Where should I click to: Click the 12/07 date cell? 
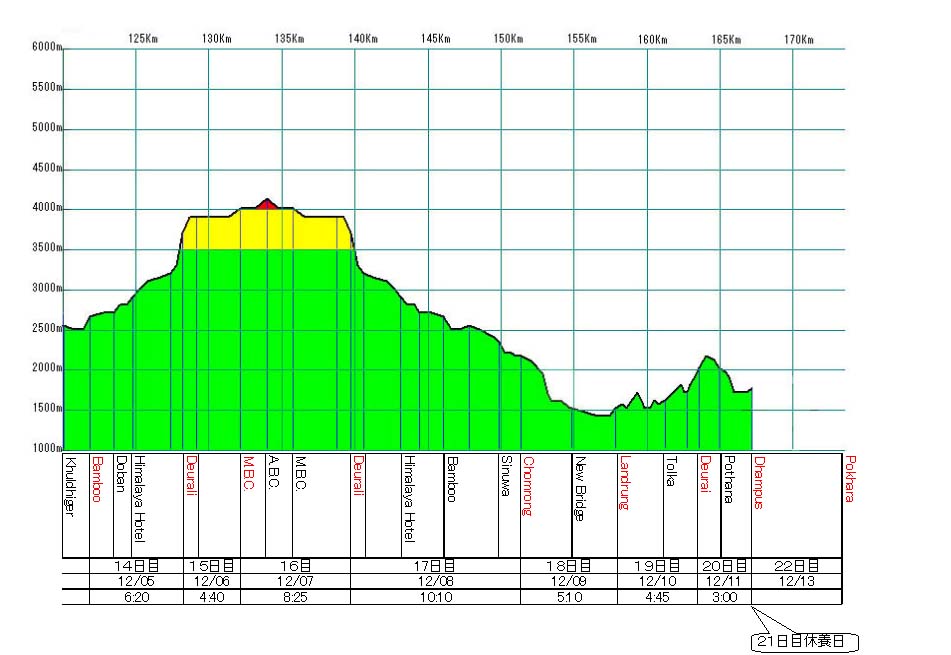point(296,581)
